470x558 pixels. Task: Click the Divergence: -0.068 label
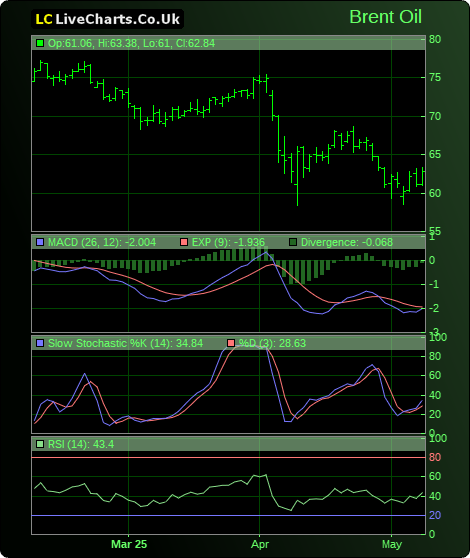347,242
